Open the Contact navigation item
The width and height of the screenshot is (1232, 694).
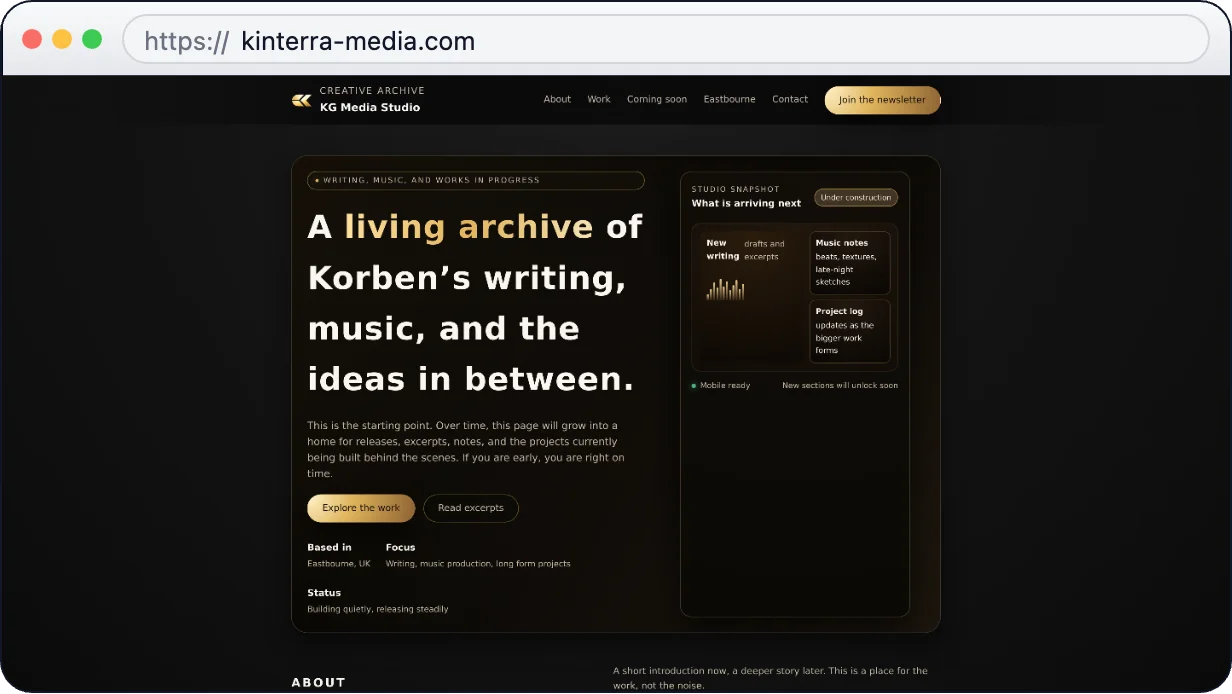[789, 99]
